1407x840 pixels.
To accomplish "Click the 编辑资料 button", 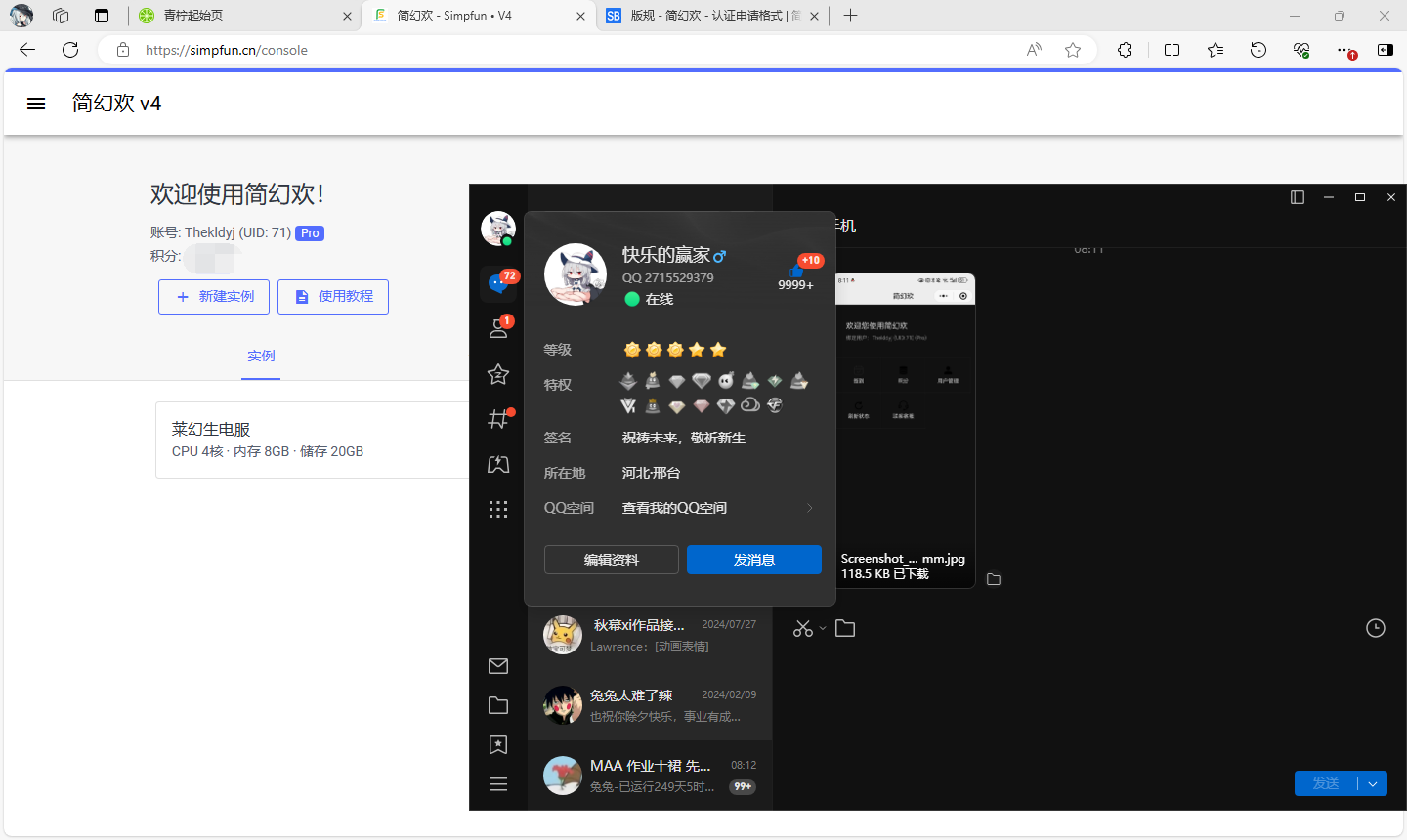I will point(612,560).
